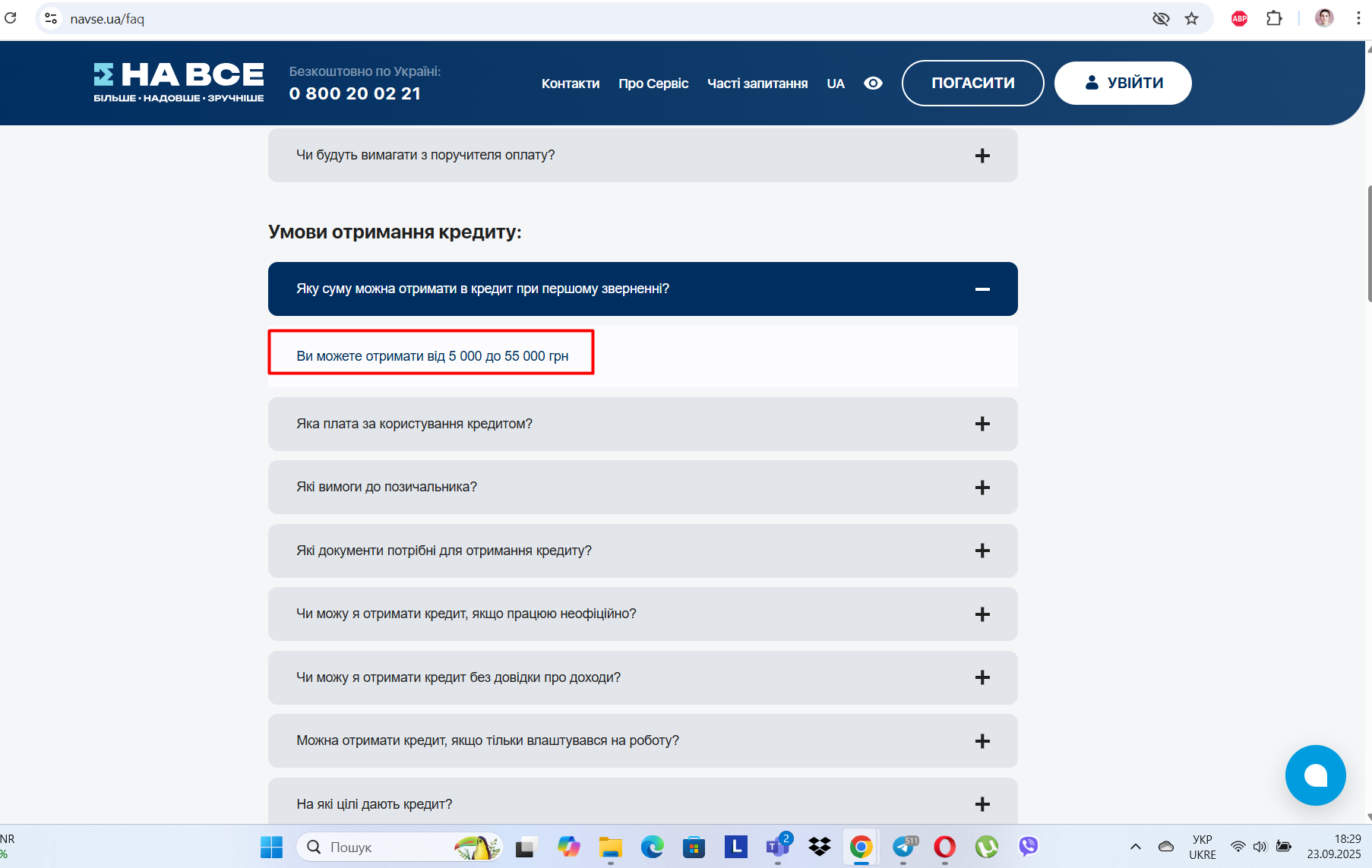Open Про Сервіс menu item
The height and width of the screenshot is (868, 1372).
coord(653,84)
